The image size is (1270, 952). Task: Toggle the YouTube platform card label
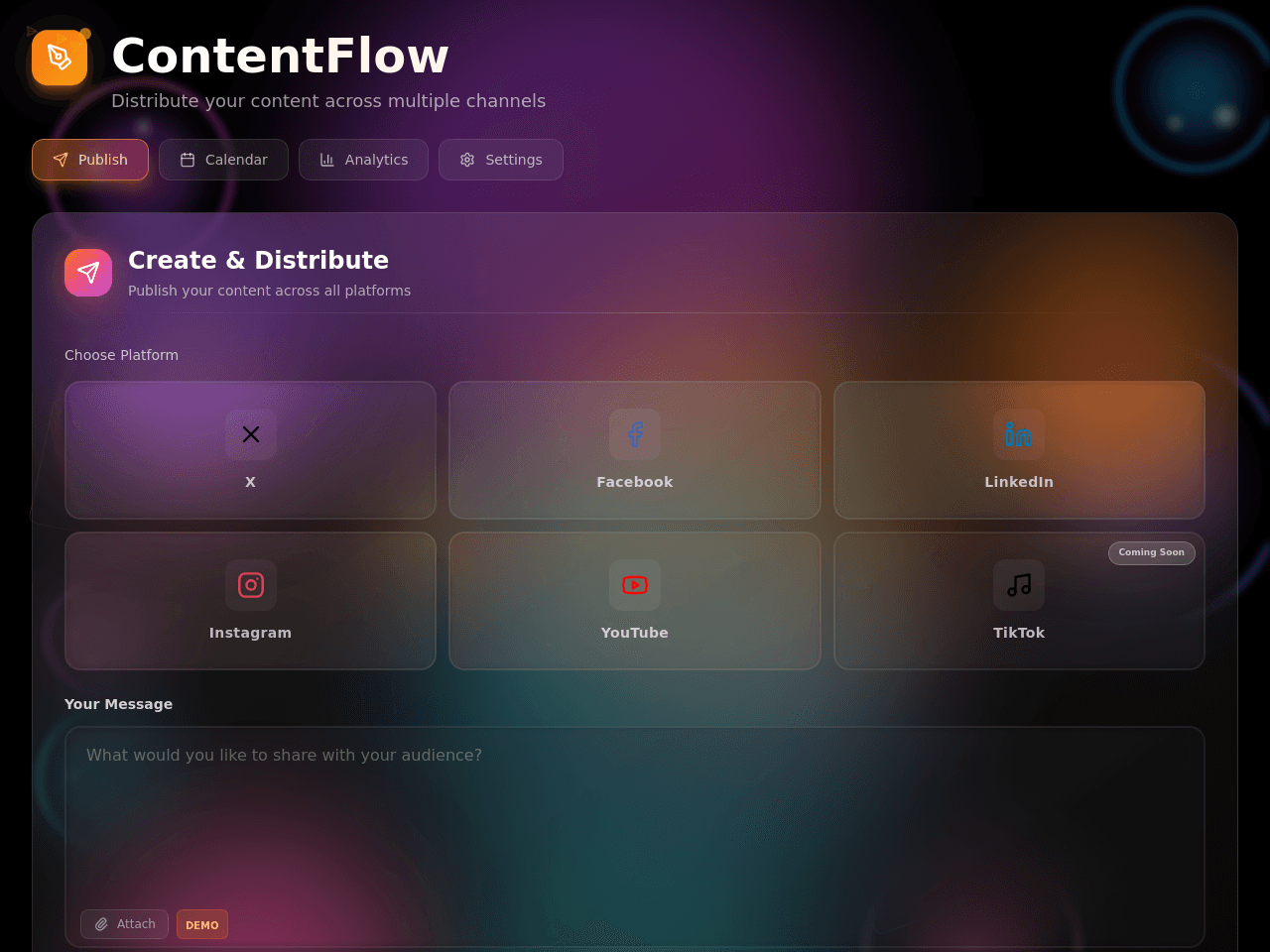tap(635, 633)
